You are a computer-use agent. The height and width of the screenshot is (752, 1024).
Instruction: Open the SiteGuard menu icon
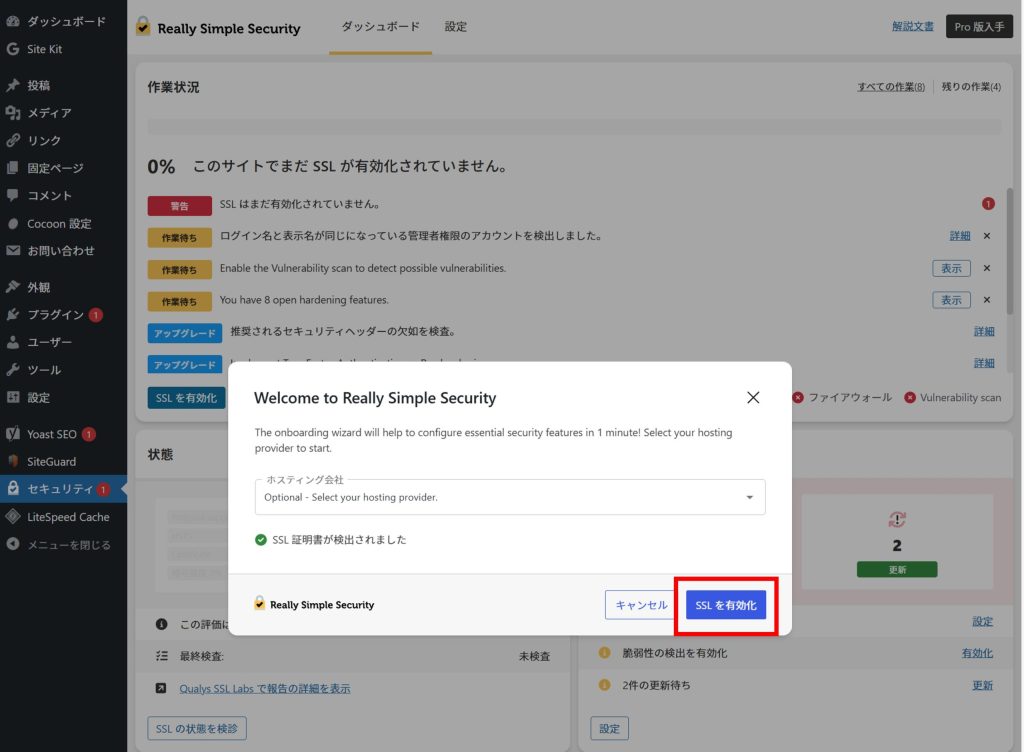pos(13,462)
